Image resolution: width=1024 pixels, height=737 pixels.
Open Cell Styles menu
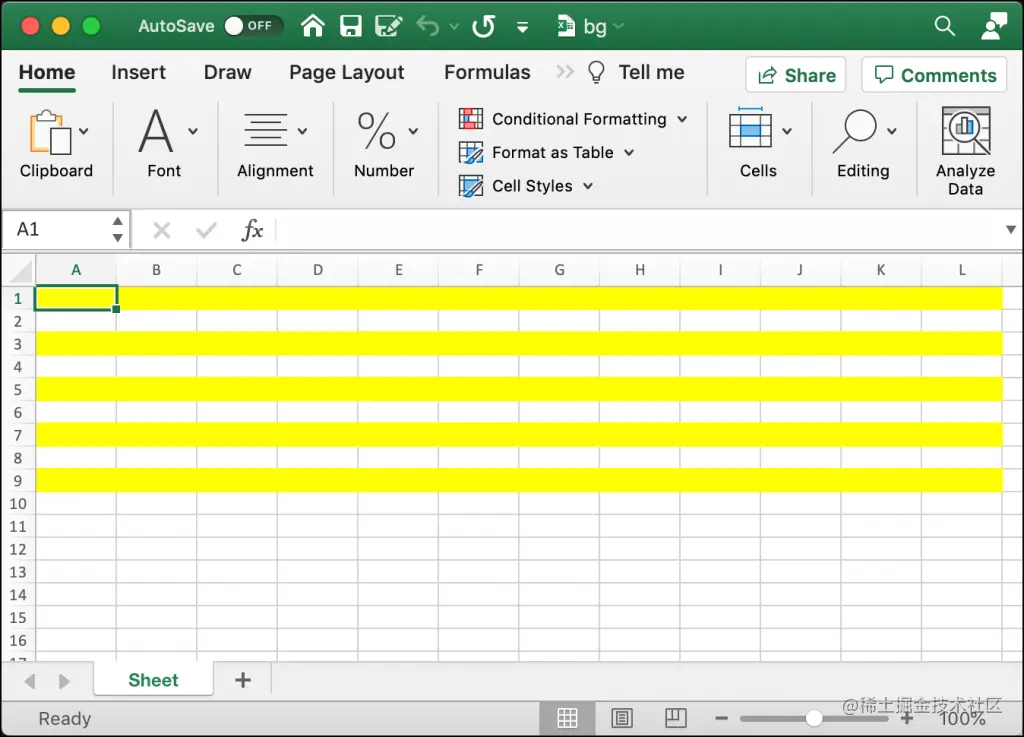[x=526, y=186]
